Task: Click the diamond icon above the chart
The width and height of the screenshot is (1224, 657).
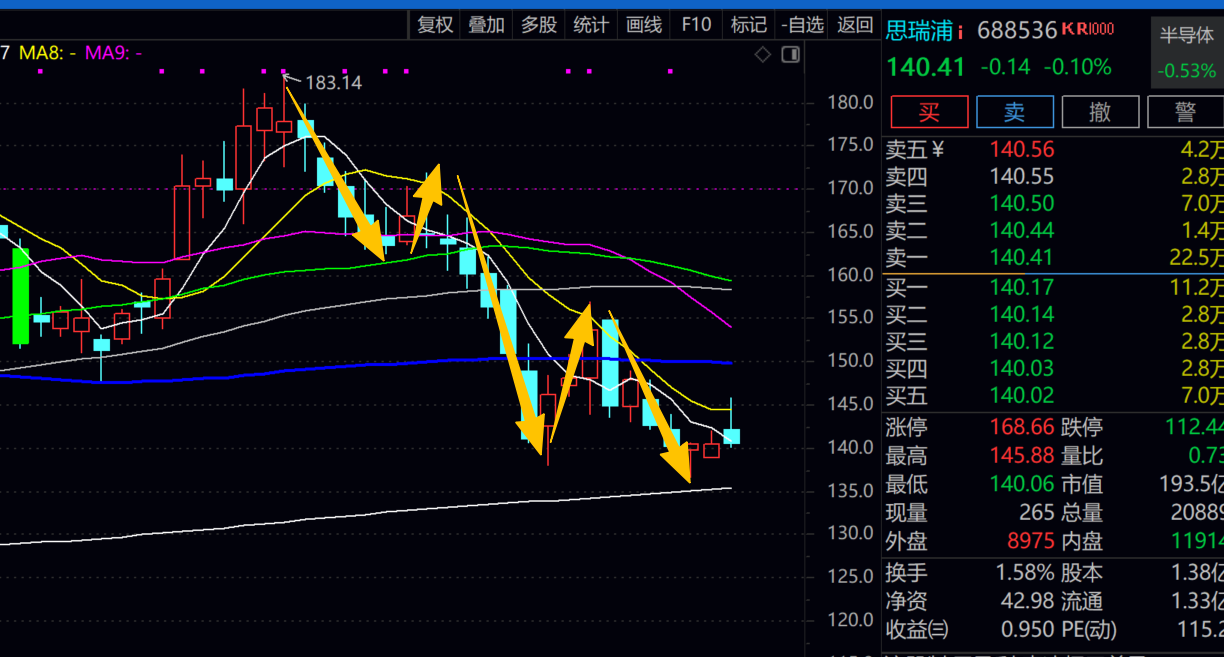Action: tap(763, 54)
